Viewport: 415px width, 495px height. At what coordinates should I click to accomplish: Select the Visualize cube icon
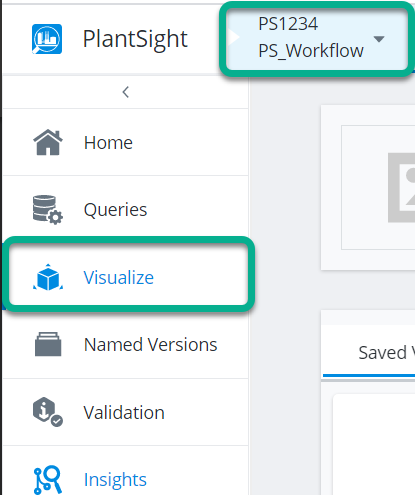click(x=48, y=277)
